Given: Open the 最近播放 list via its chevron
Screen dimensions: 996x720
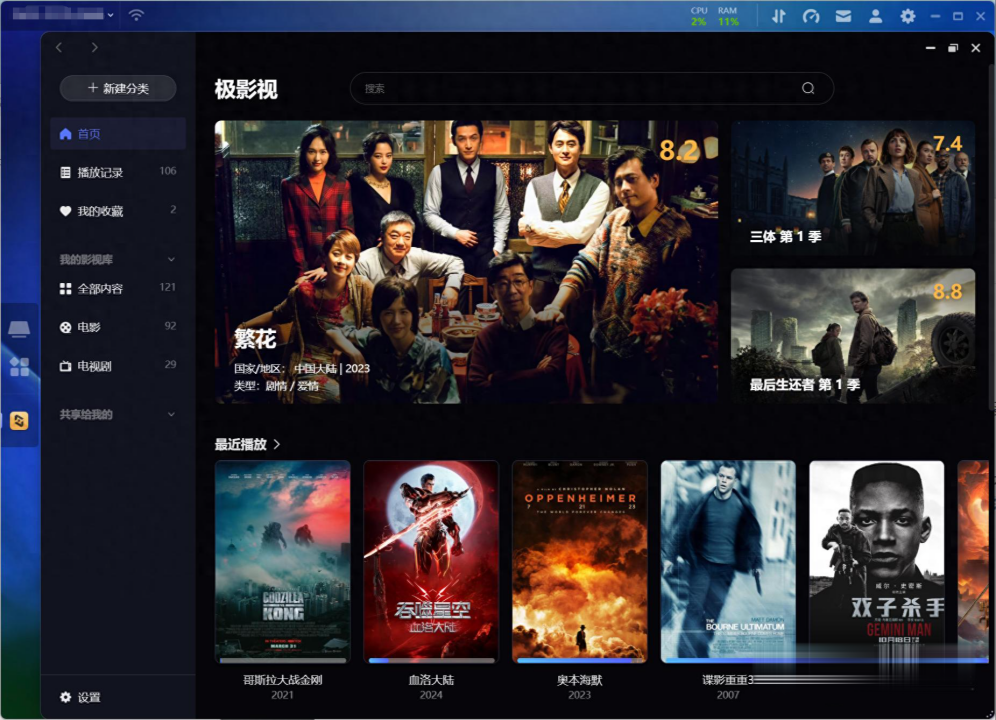Looking at the screenshot, I should [x=277, y=444].
